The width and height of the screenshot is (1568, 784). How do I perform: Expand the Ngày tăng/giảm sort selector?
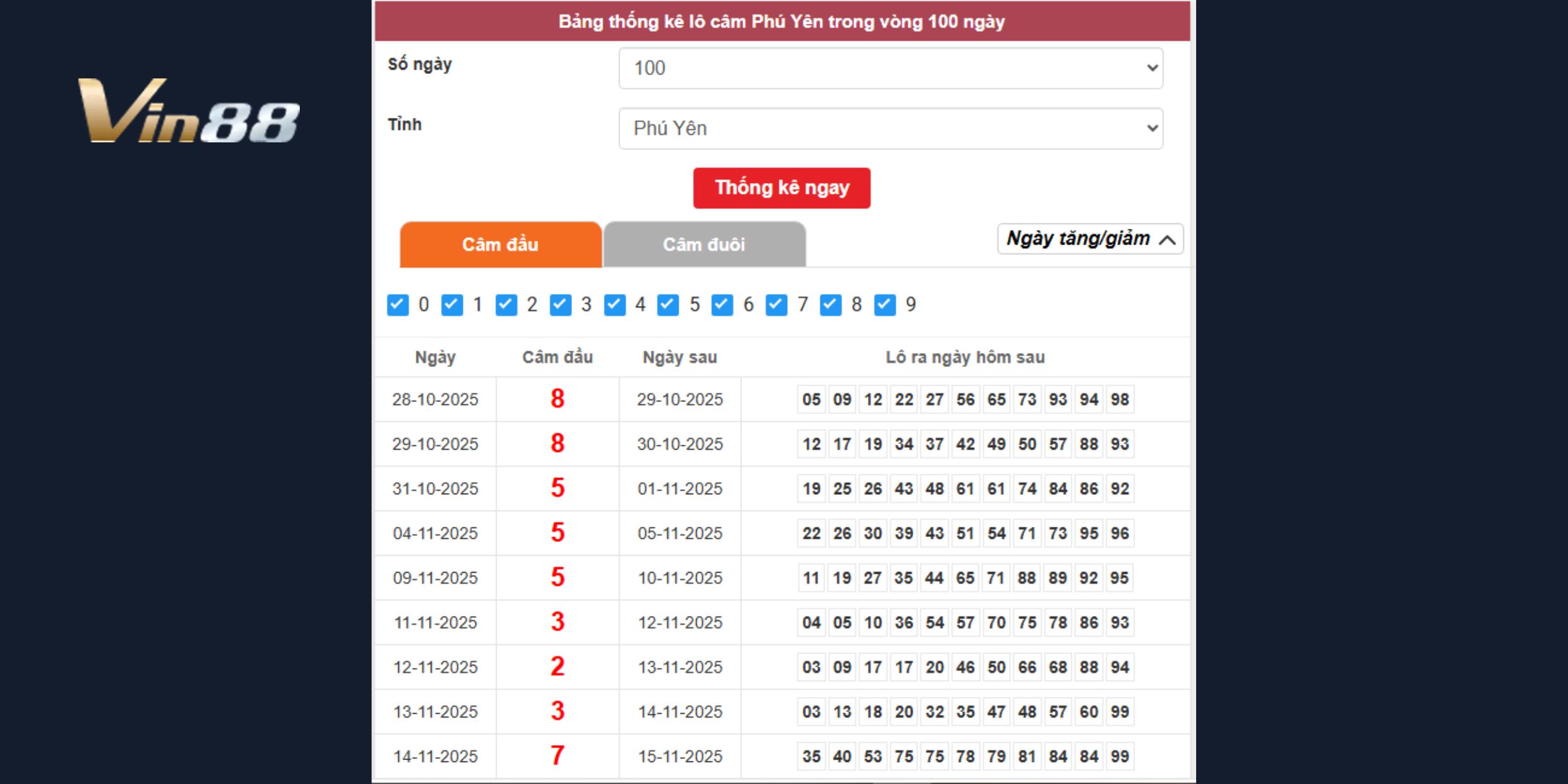1090,239
